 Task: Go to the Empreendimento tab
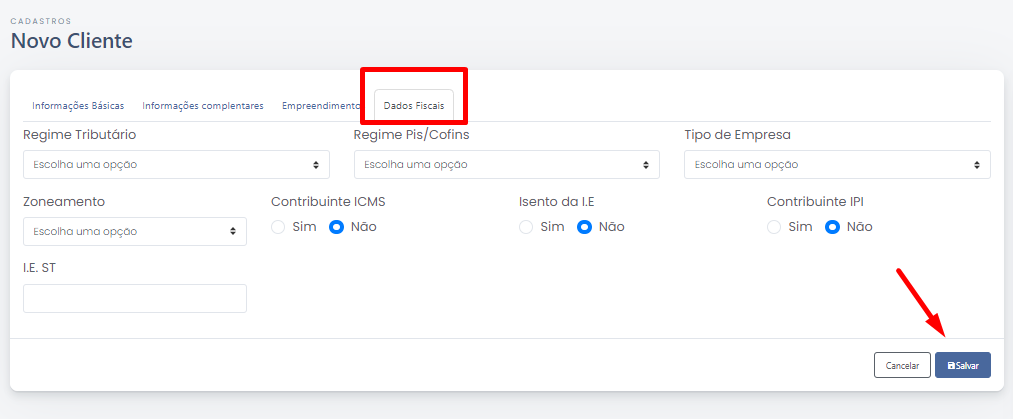(321, 106)
